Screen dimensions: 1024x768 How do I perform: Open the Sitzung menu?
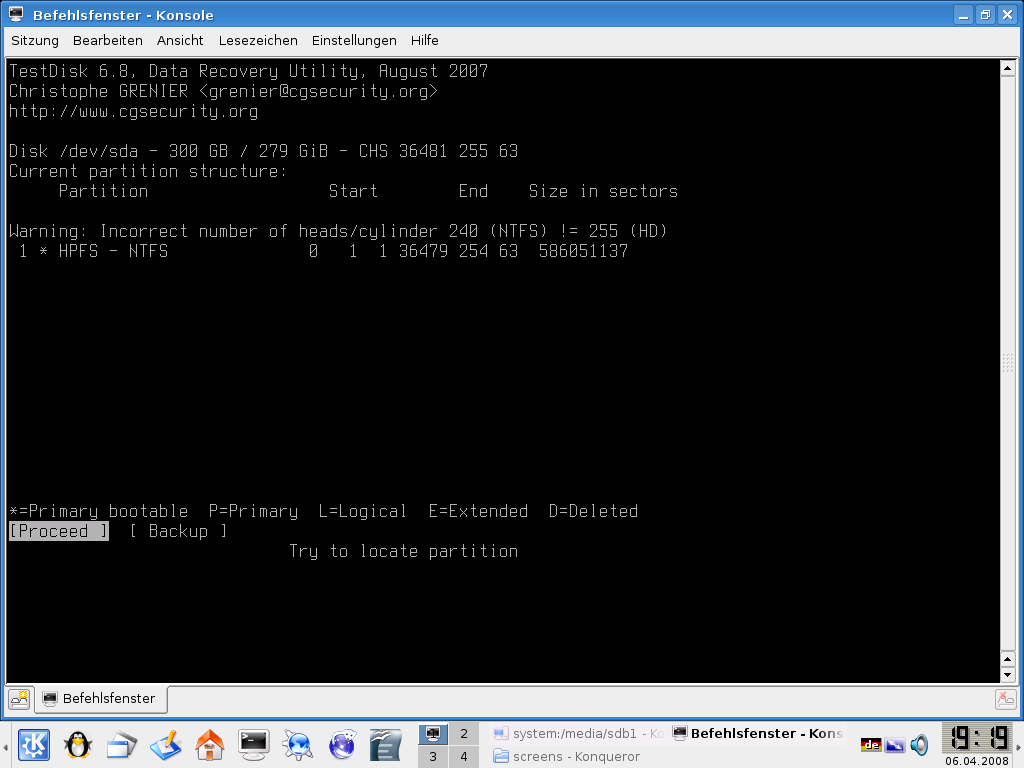point(35,40)
